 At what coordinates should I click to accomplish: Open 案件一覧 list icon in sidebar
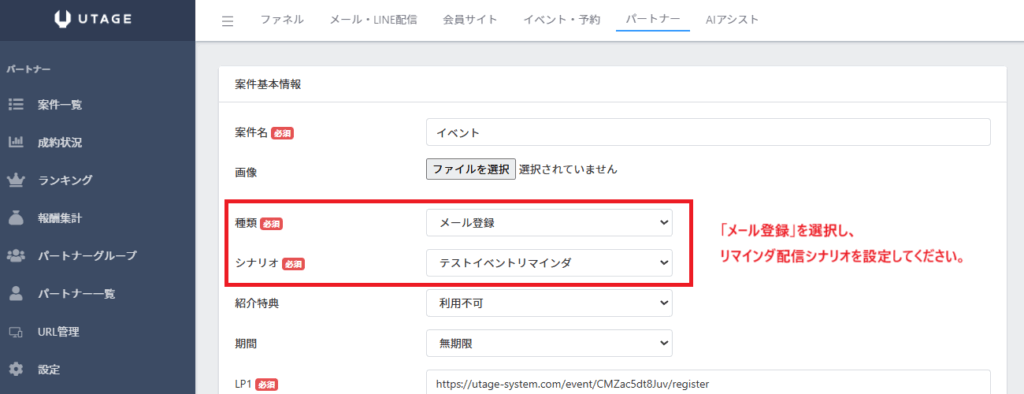[16, 105]
